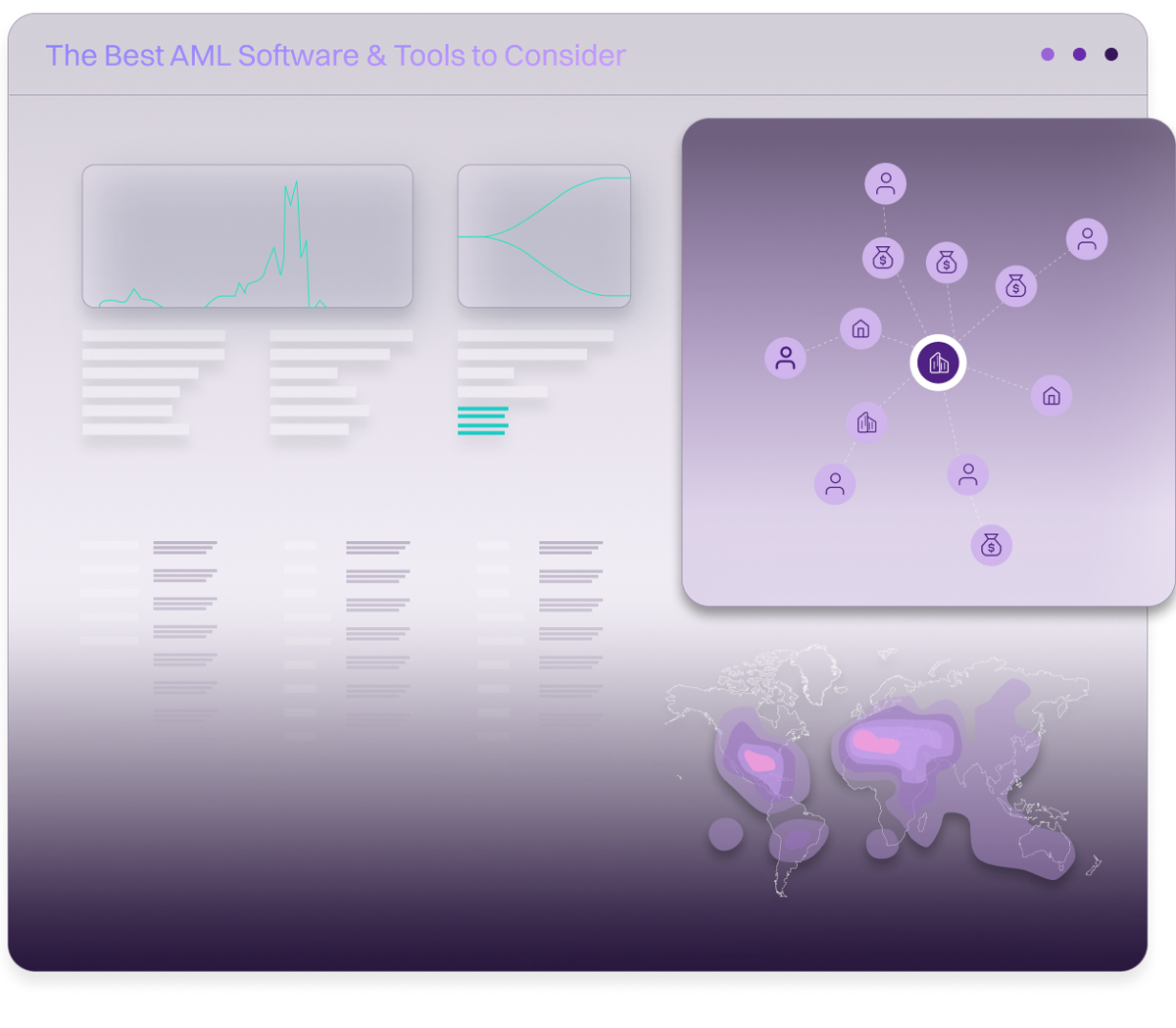Click the pink Europe heatmap hotspot on the world map
The image size is (1176, 1028).
875,742
